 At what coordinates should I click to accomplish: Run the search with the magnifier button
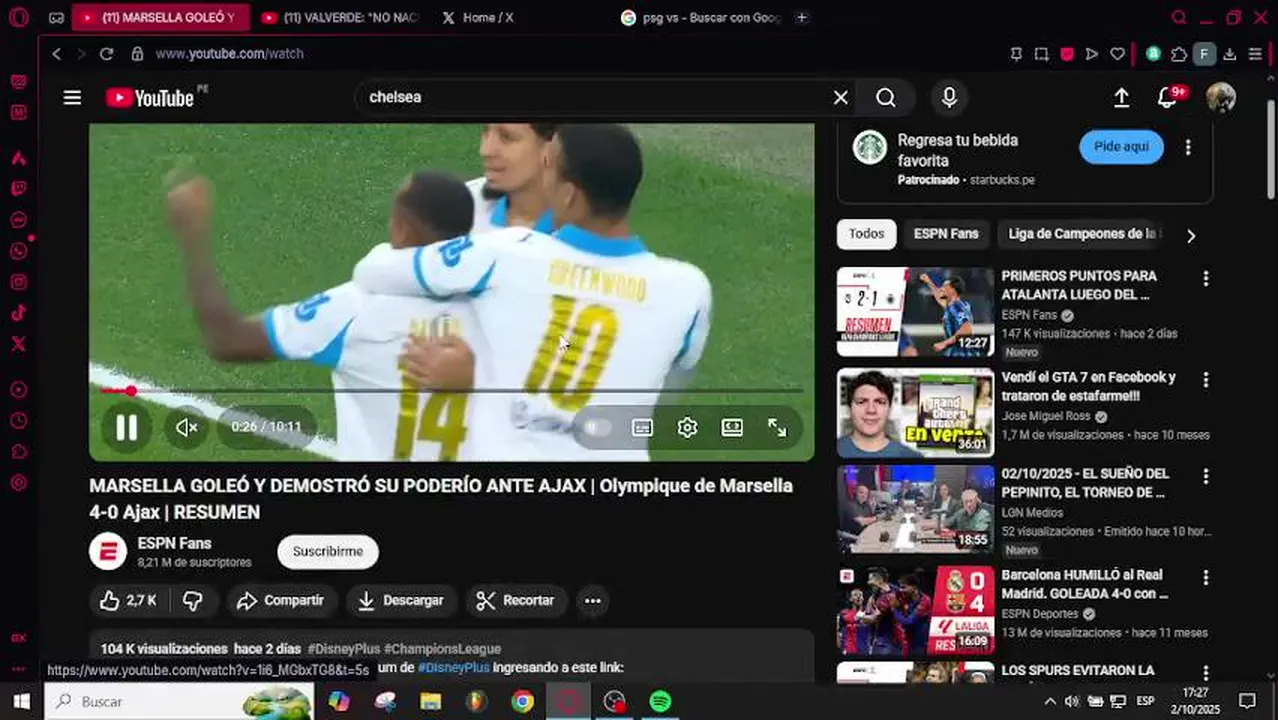(886, 97)
